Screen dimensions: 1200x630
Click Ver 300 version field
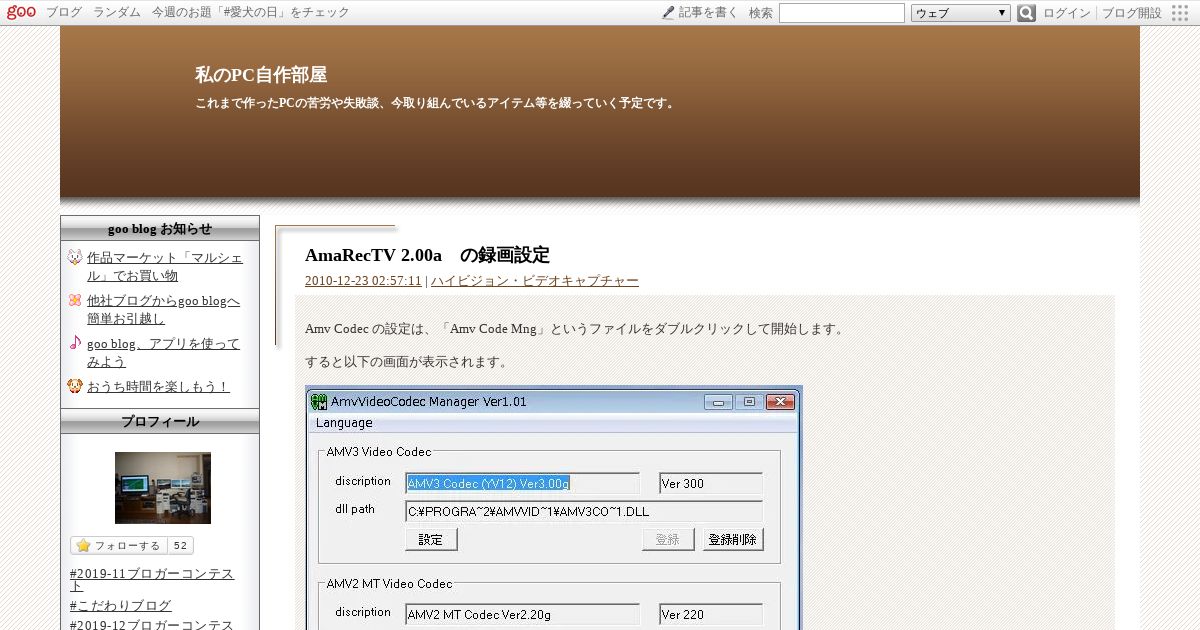pyautogui.click(x=711, y=483)
